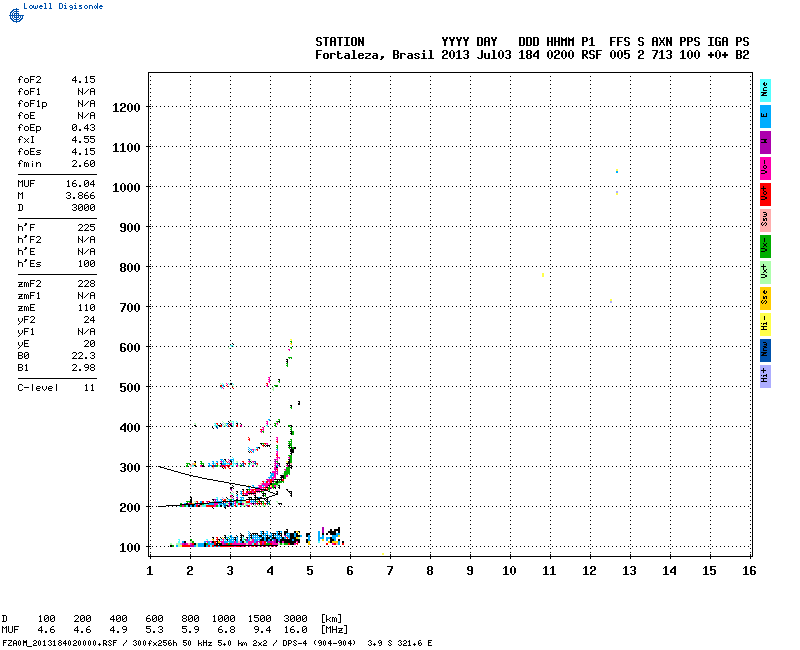Viewport: 800px width, 650px height.
Task: Click the date Jul03 in header
Action: coord(494,55)
